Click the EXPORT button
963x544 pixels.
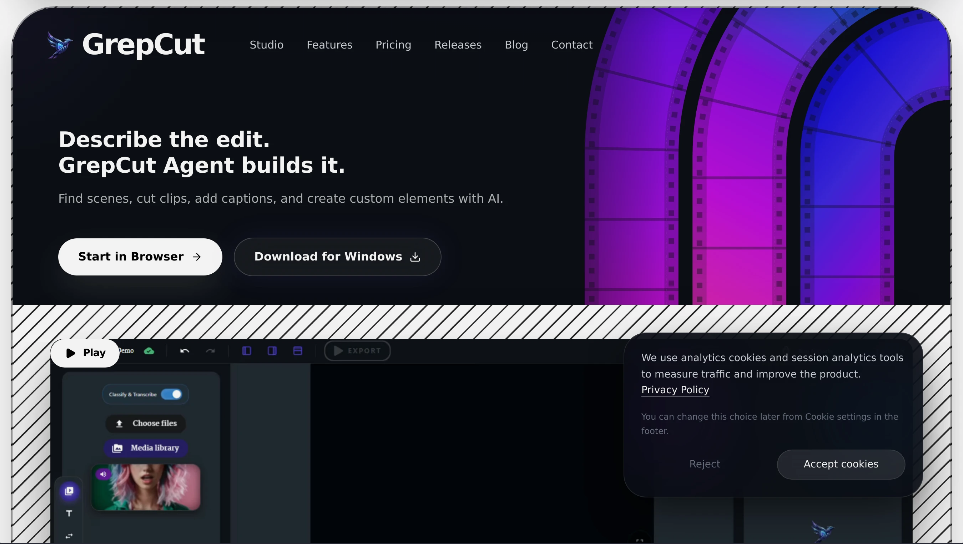[357, 351]
